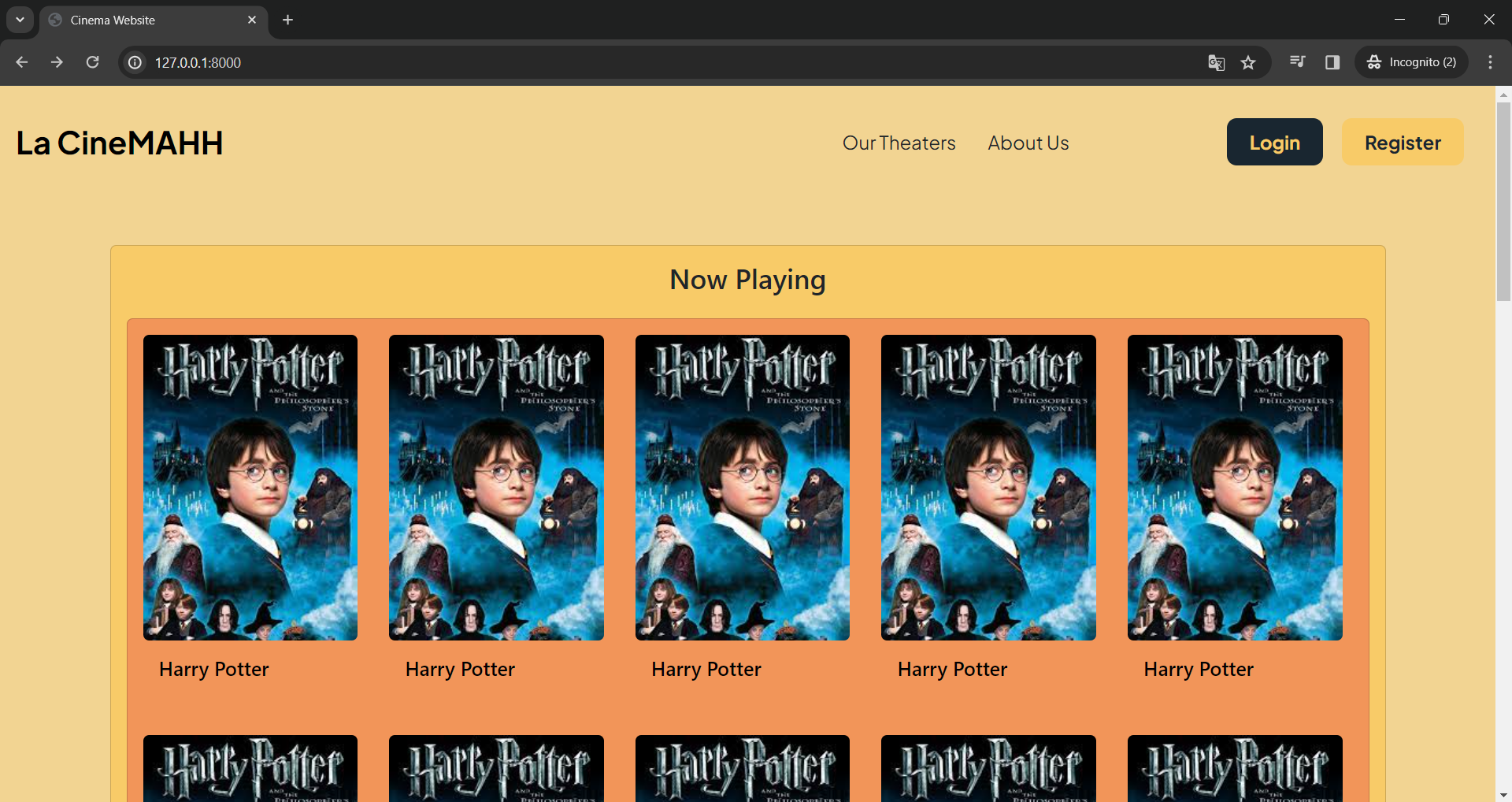The image size is (1512, 802).
Task: Open the fifth poster in the second row
Action: pos(1235,768)
